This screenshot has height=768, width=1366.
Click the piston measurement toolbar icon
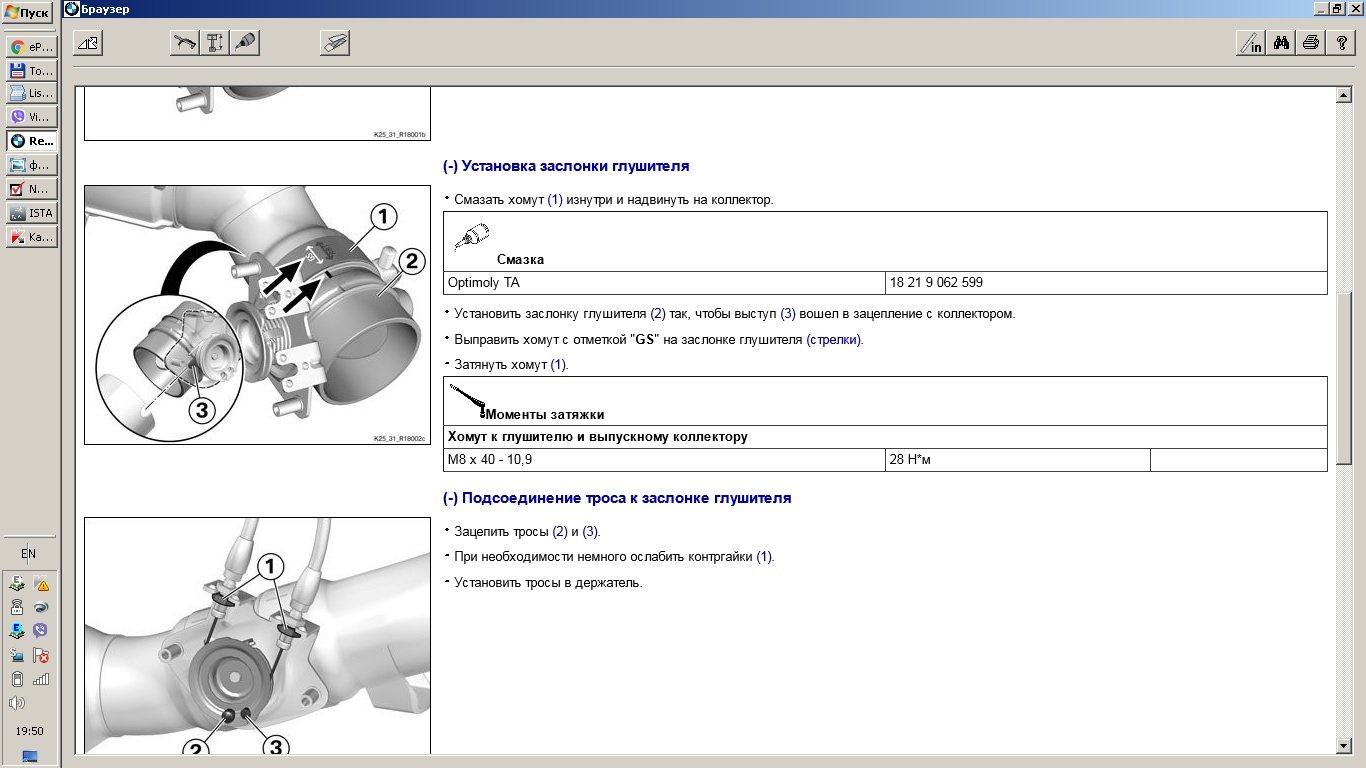(x=215, y=42)
